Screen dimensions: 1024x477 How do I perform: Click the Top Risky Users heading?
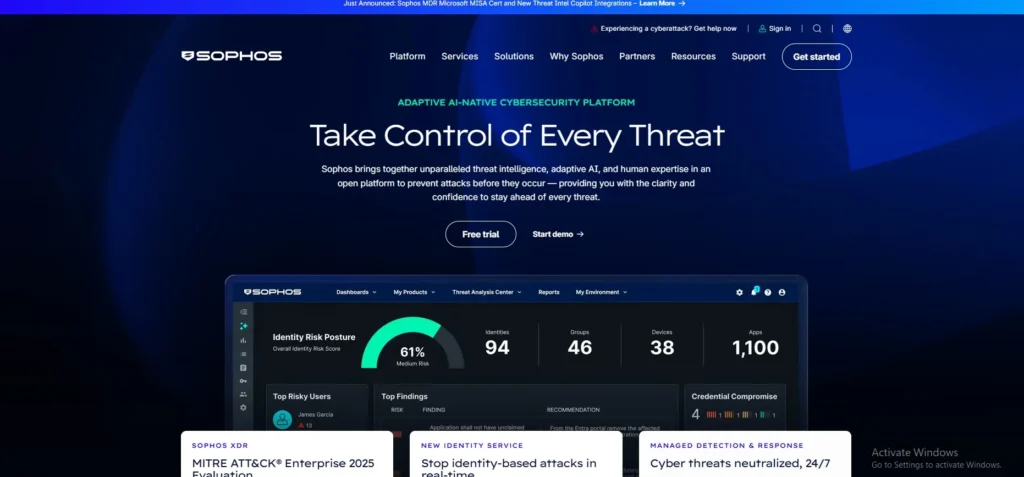click(302, 396)
